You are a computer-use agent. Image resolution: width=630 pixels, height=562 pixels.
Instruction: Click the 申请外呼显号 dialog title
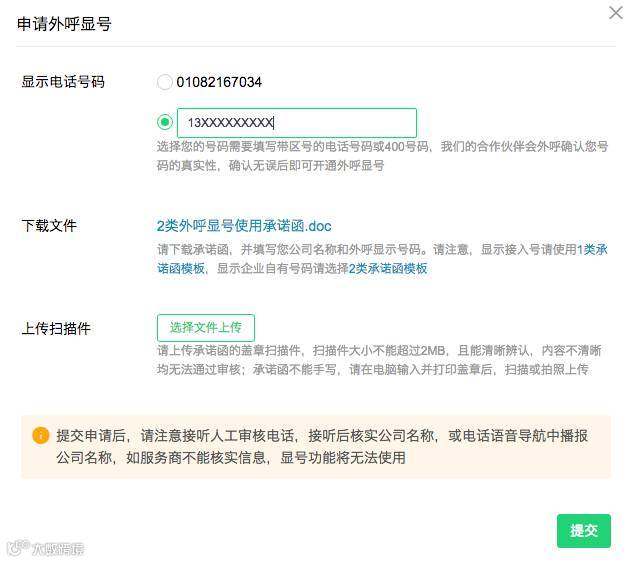tap(64, 24)
